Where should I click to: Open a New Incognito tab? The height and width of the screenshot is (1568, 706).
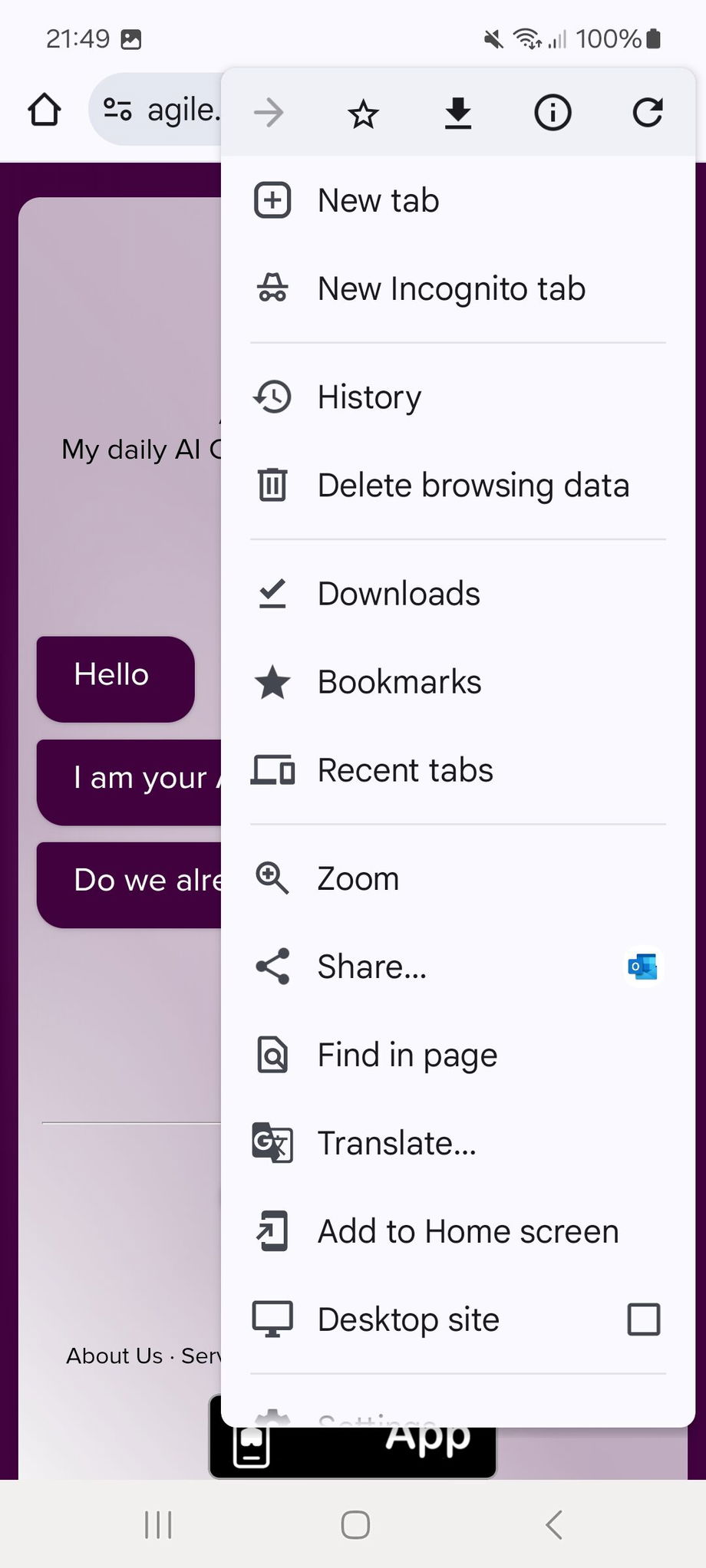click(451, 289)
